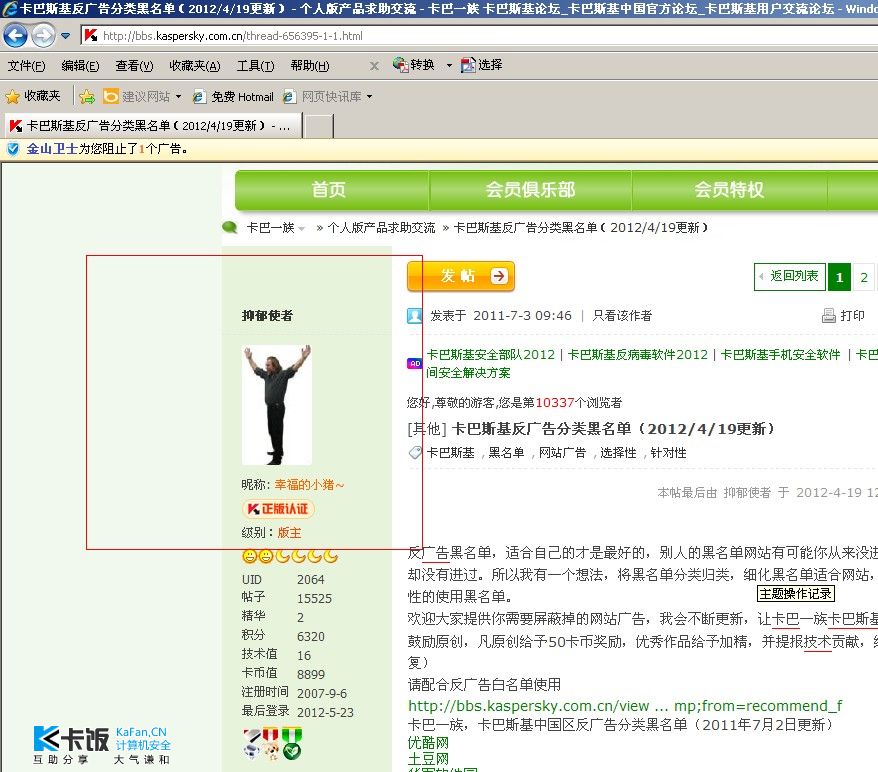Open the 查看(V) menu
The image size is (878, 772).
[134, 66]
